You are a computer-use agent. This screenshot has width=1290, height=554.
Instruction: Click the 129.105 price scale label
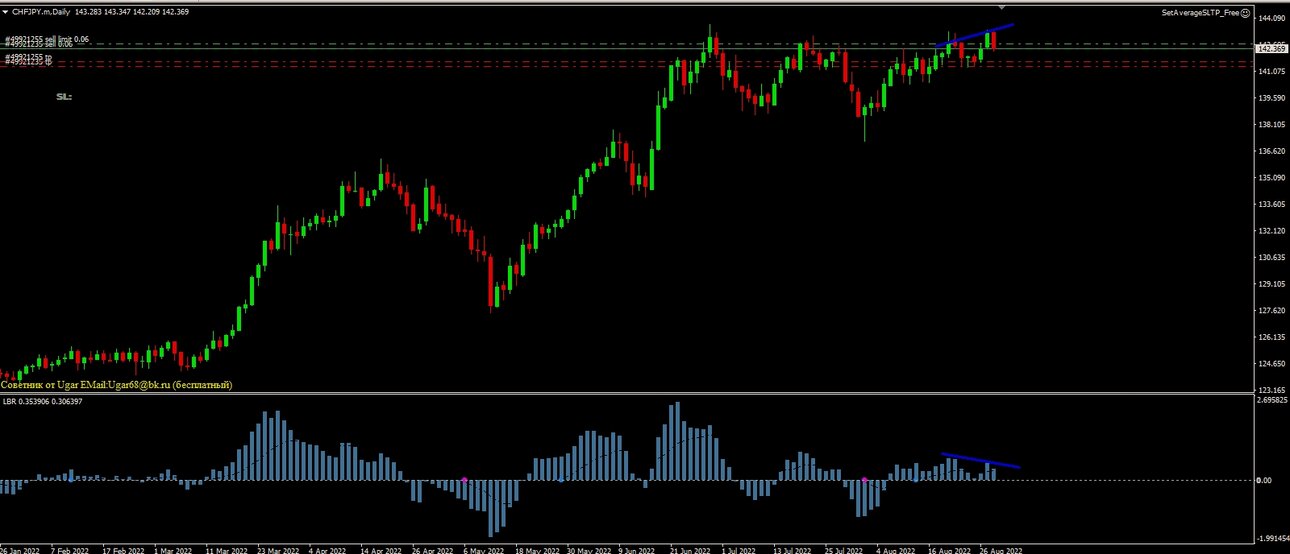[x=1272, y=284]
